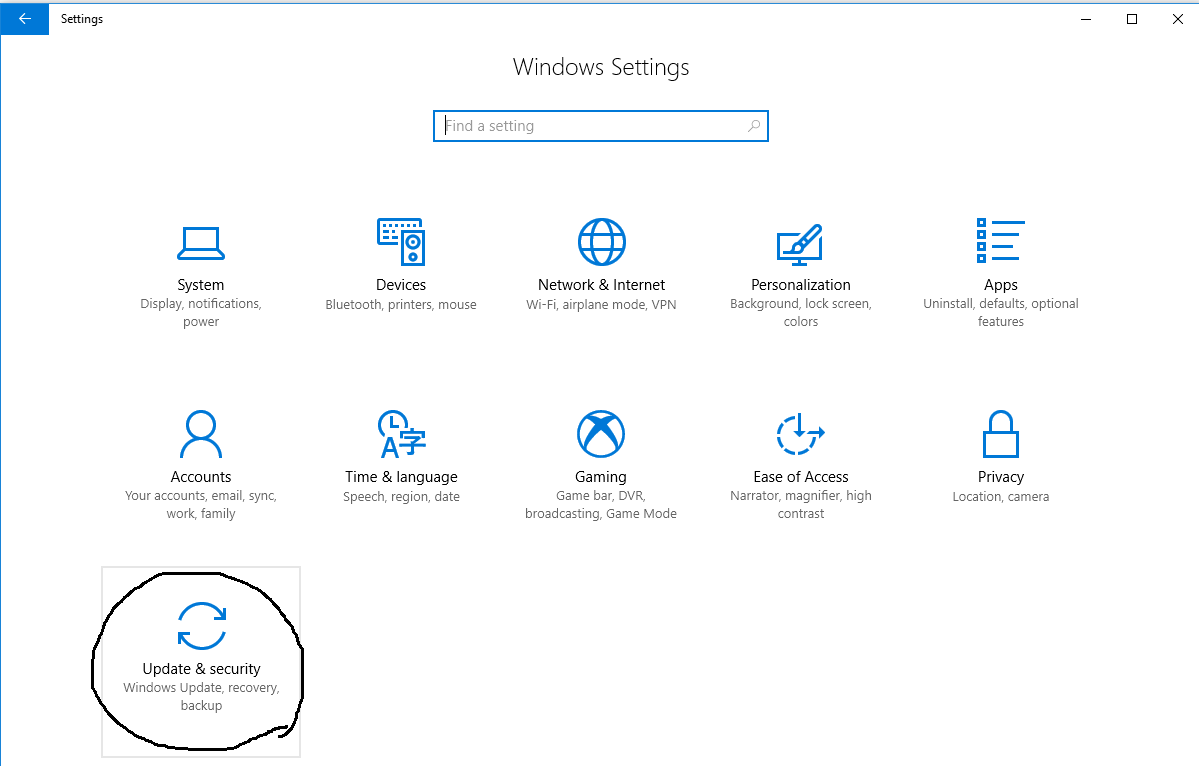Click 'Background, lock screen, colors' description

801,313
